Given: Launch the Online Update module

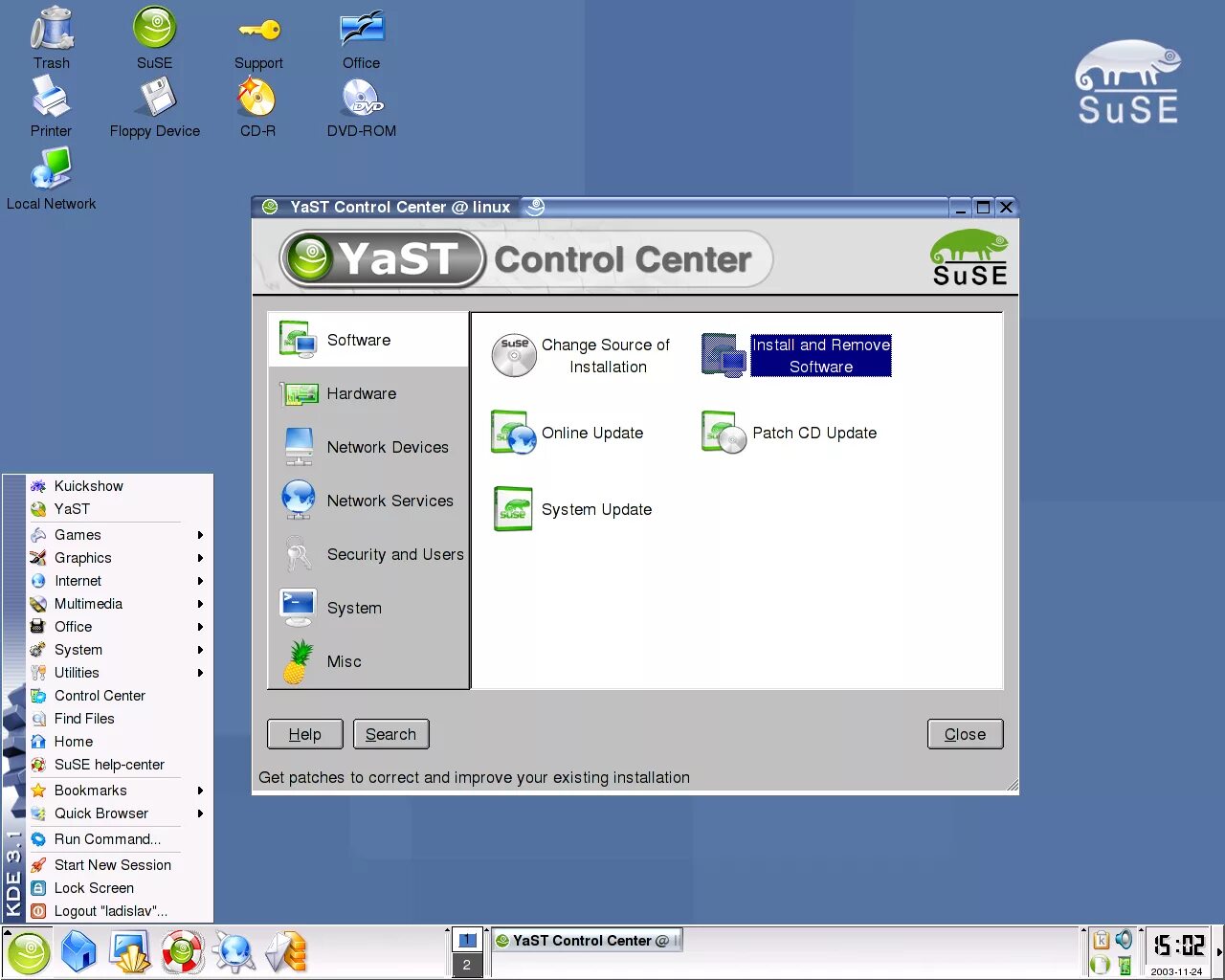Looking at the screenshot, I should click(x=568, y=433).
